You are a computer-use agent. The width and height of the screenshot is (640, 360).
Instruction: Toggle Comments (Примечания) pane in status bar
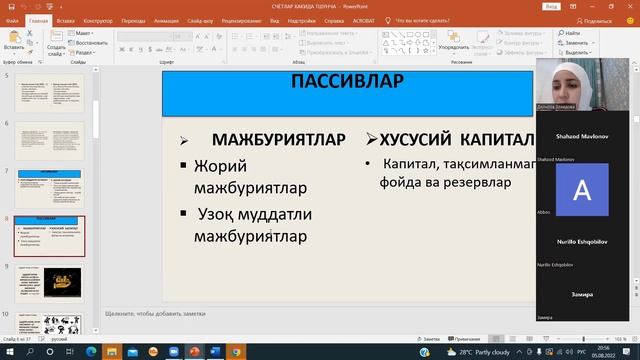click(x=464, y=339)
